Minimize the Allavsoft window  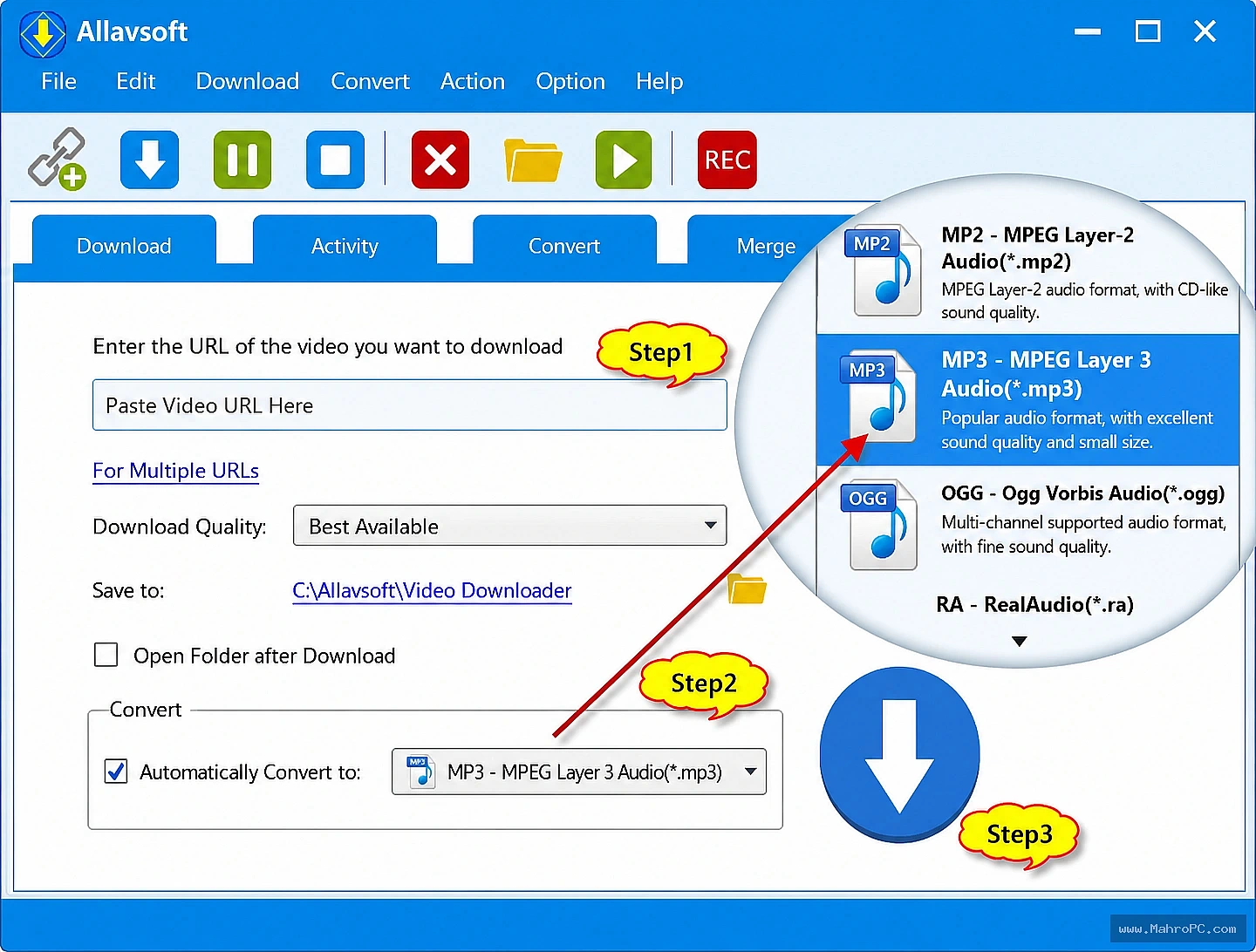pos(1088,32)
